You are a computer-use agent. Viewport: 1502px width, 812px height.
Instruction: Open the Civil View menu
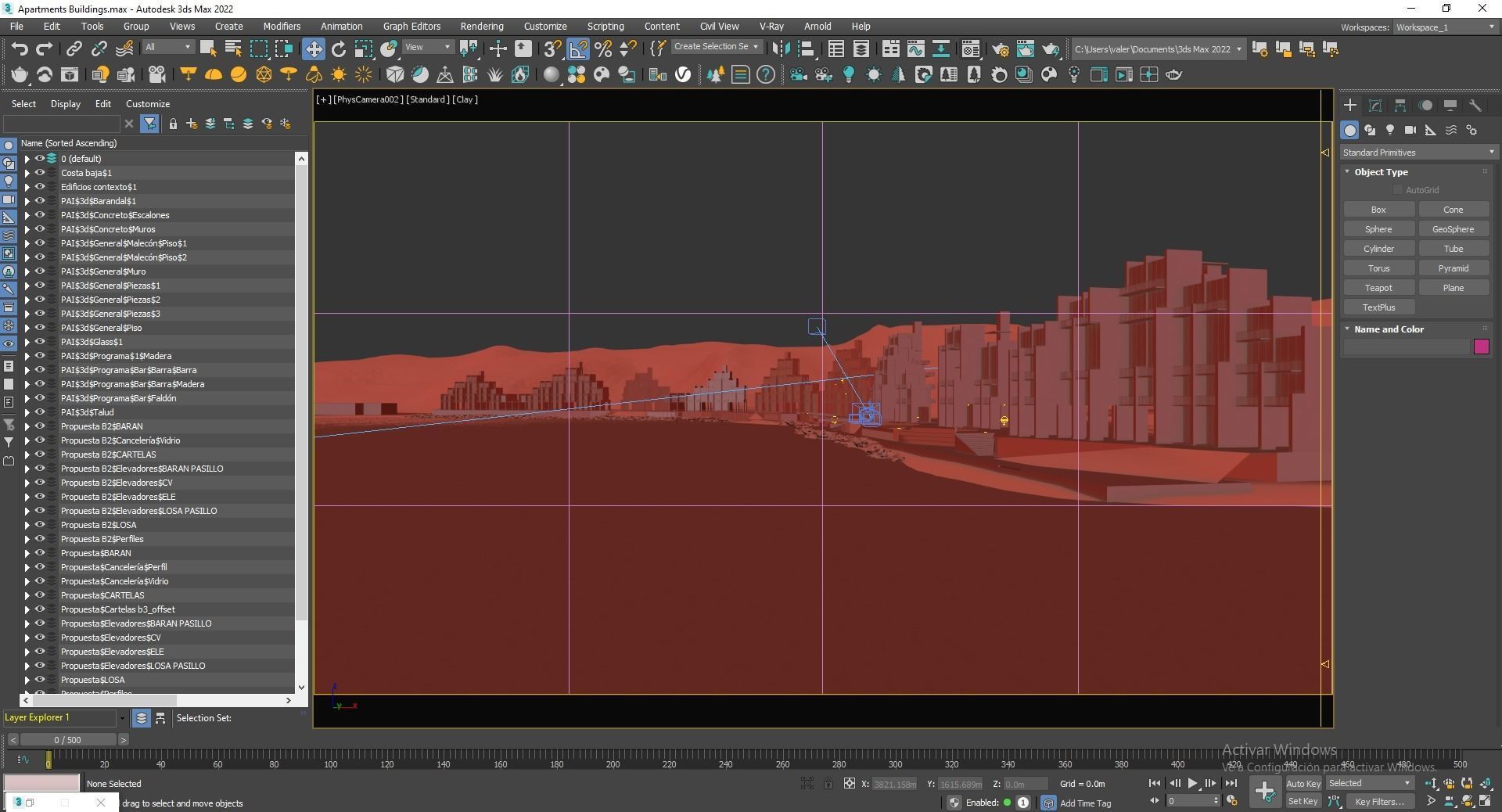coord(719,26)
